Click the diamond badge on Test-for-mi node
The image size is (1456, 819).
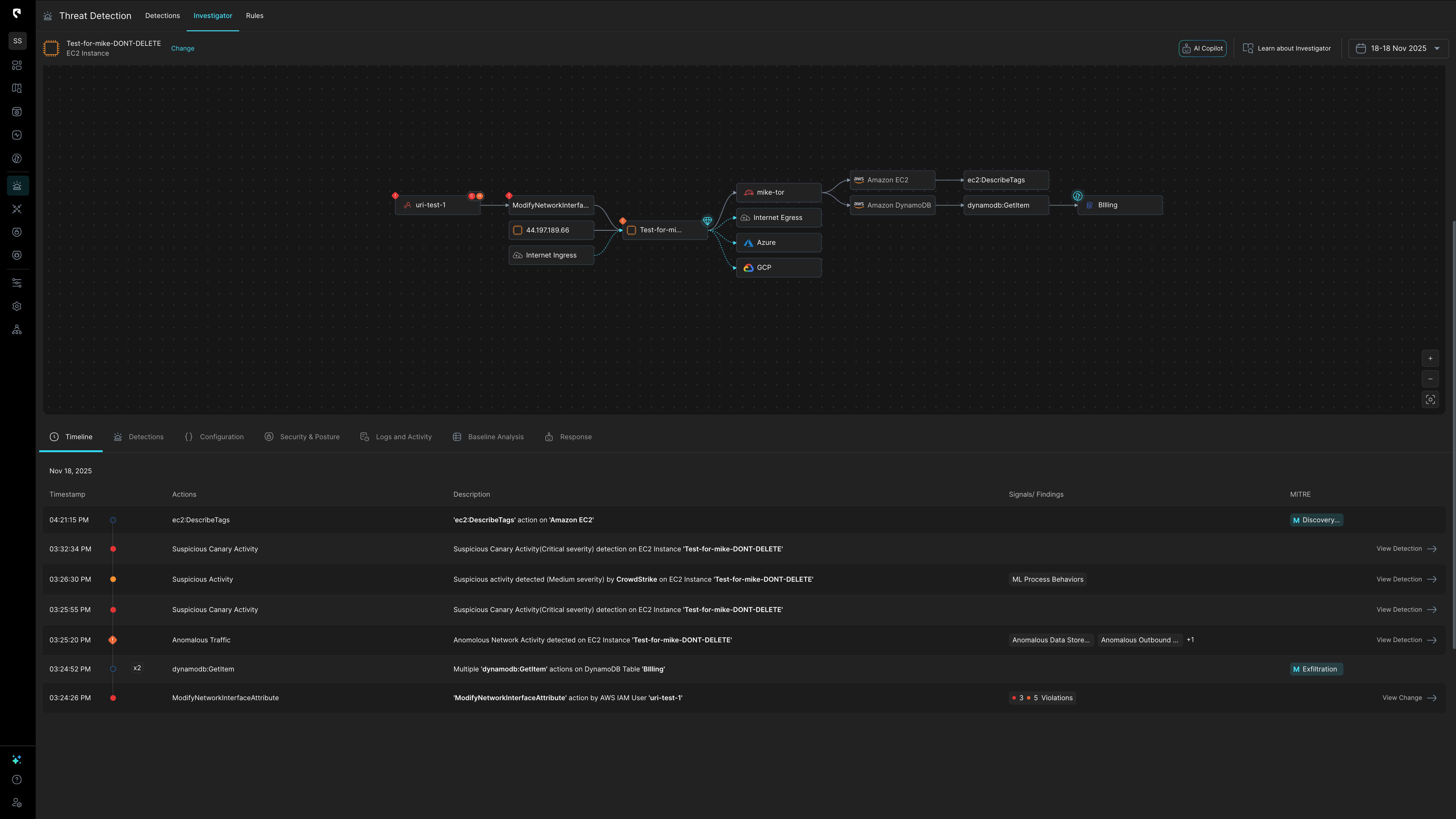[x=707, y=221]
